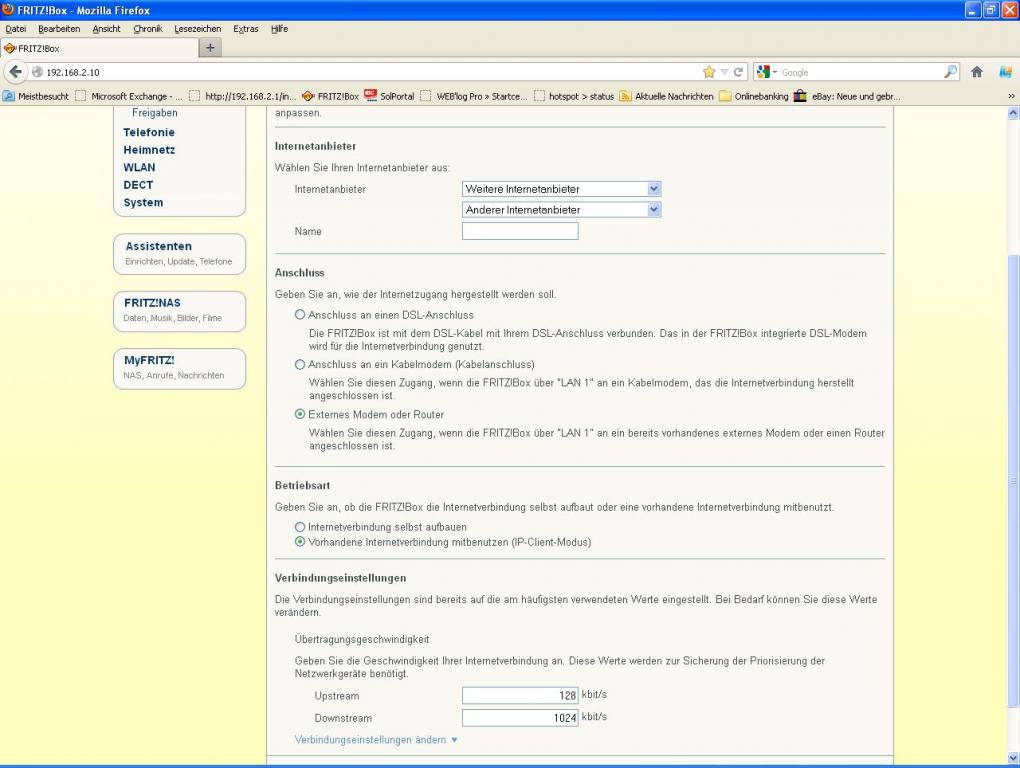This screenshot has height=768, width=1020.
Task: Open the http://192.168.2.1 bookmark
Action: (242, 96)
